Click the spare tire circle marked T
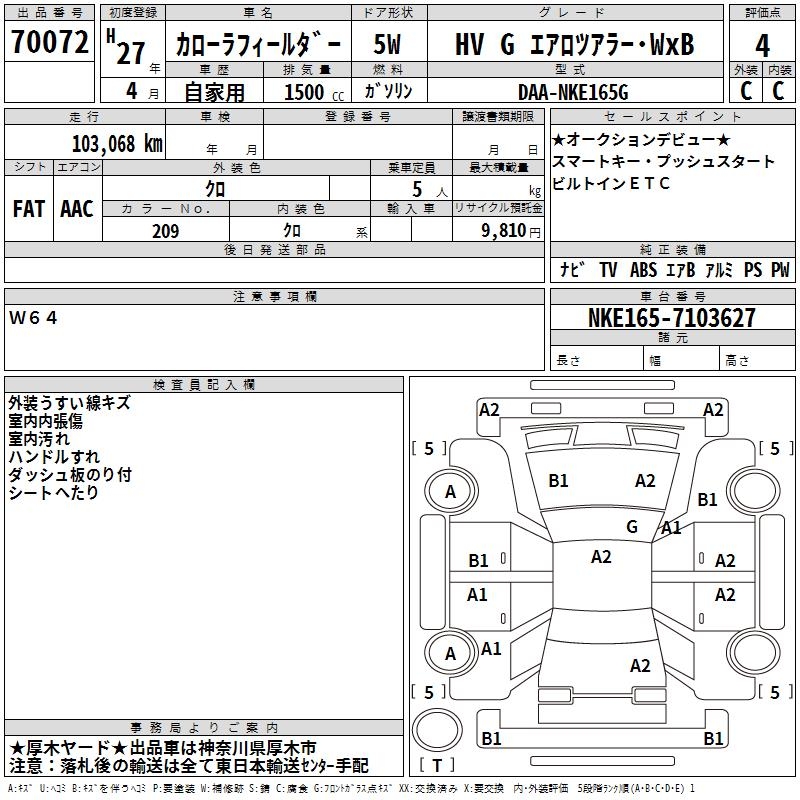 pos(437,729)
